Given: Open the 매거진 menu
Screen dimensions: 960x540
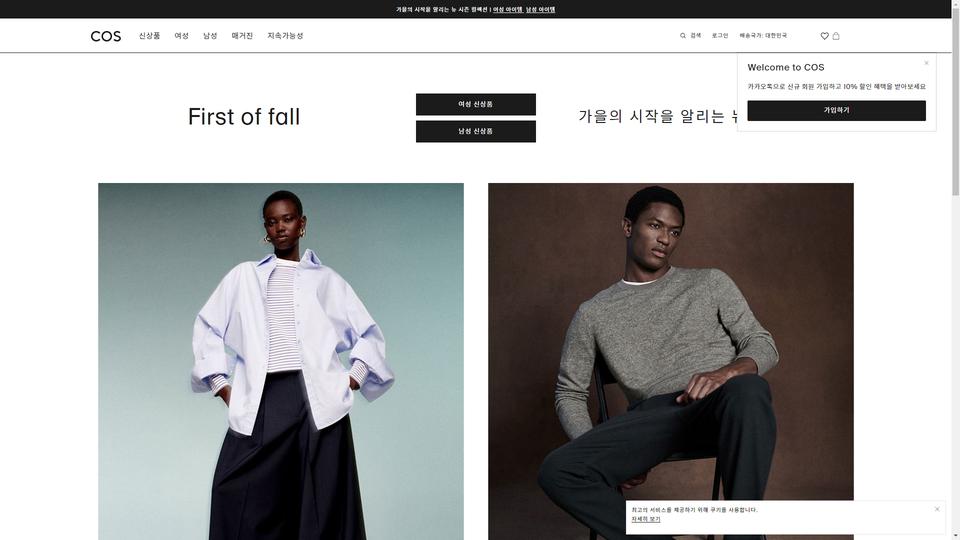Looking at the screenshot, I should click(242, 36).
